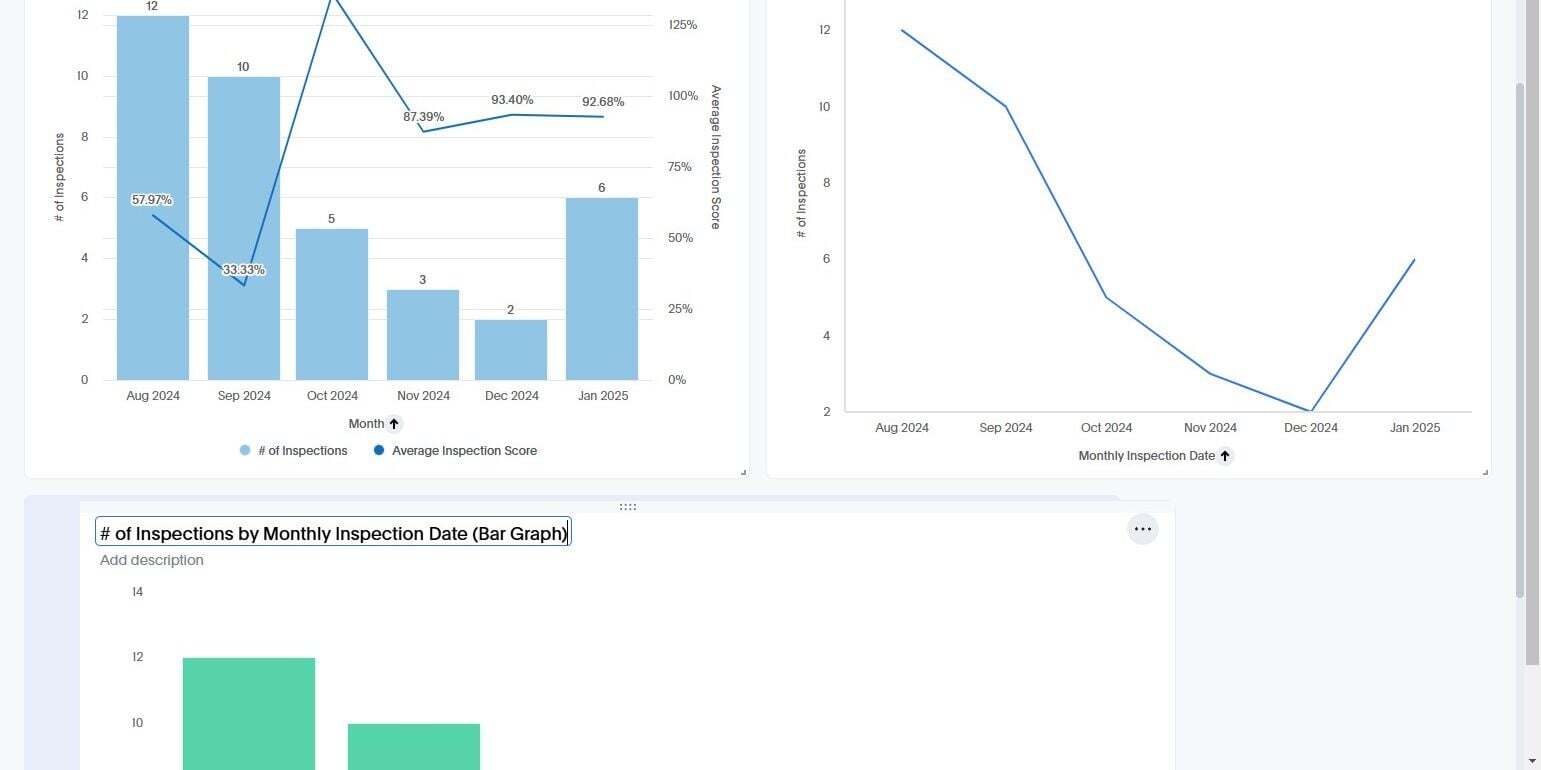
Task: Click the resize corner of the combo chart tile
Action: [743, 472]
